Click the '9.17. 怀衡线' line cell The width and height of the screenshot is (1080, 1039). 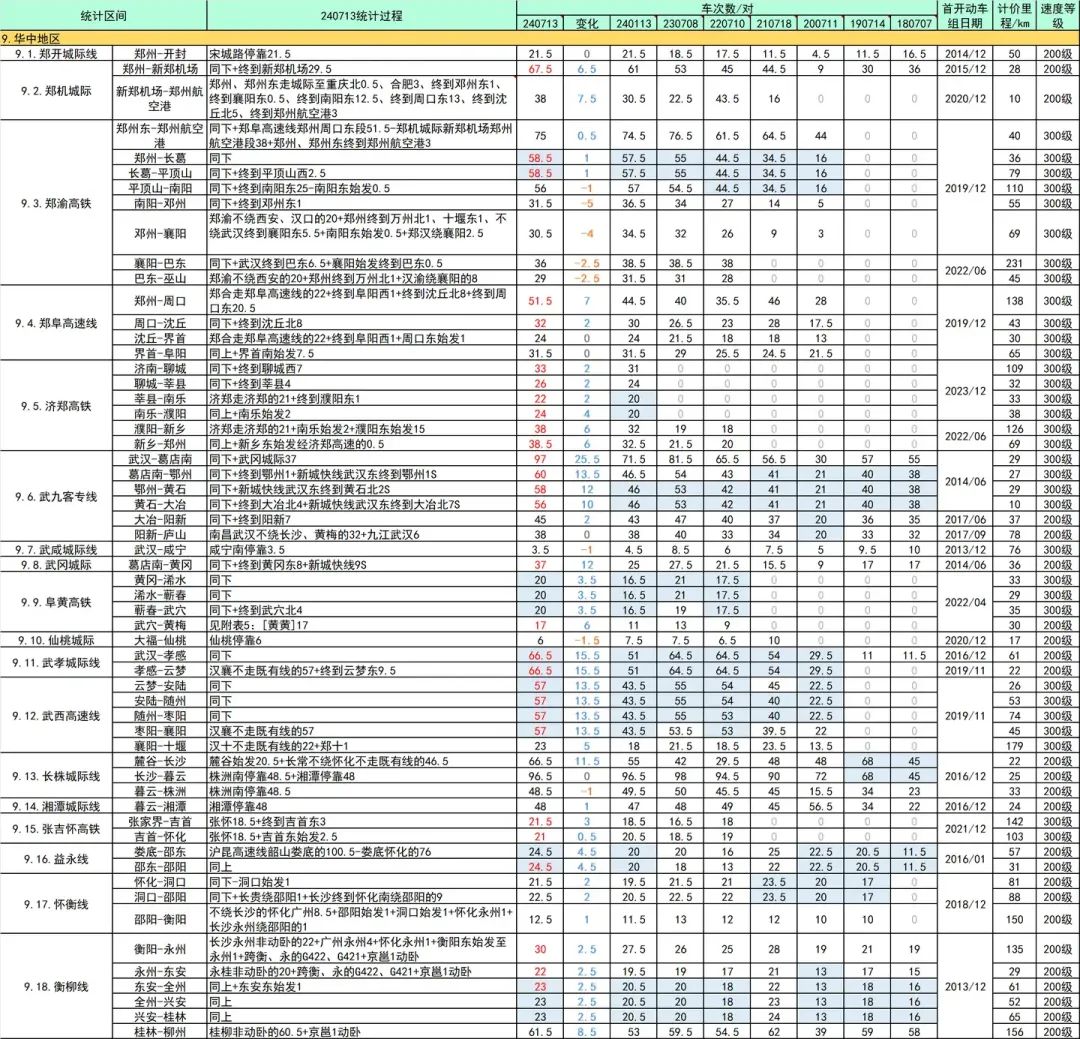point(56,904)
